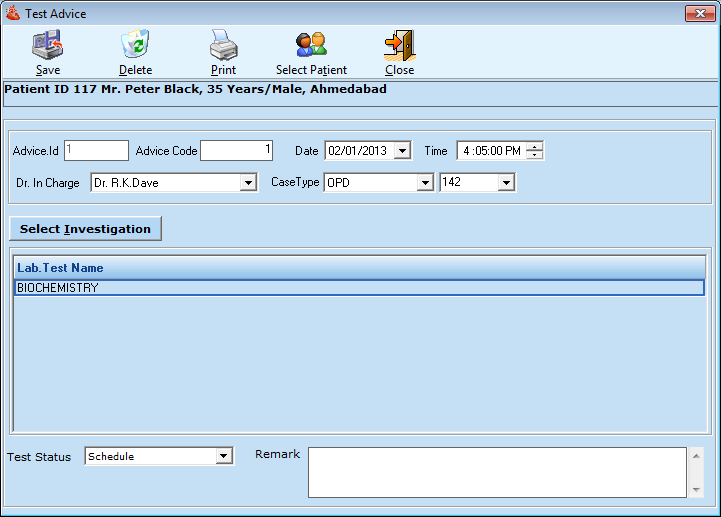This screenshot has width=721, height=517.
Task: Open the Dr. In Charge dropdown
Action: (248, 183)
